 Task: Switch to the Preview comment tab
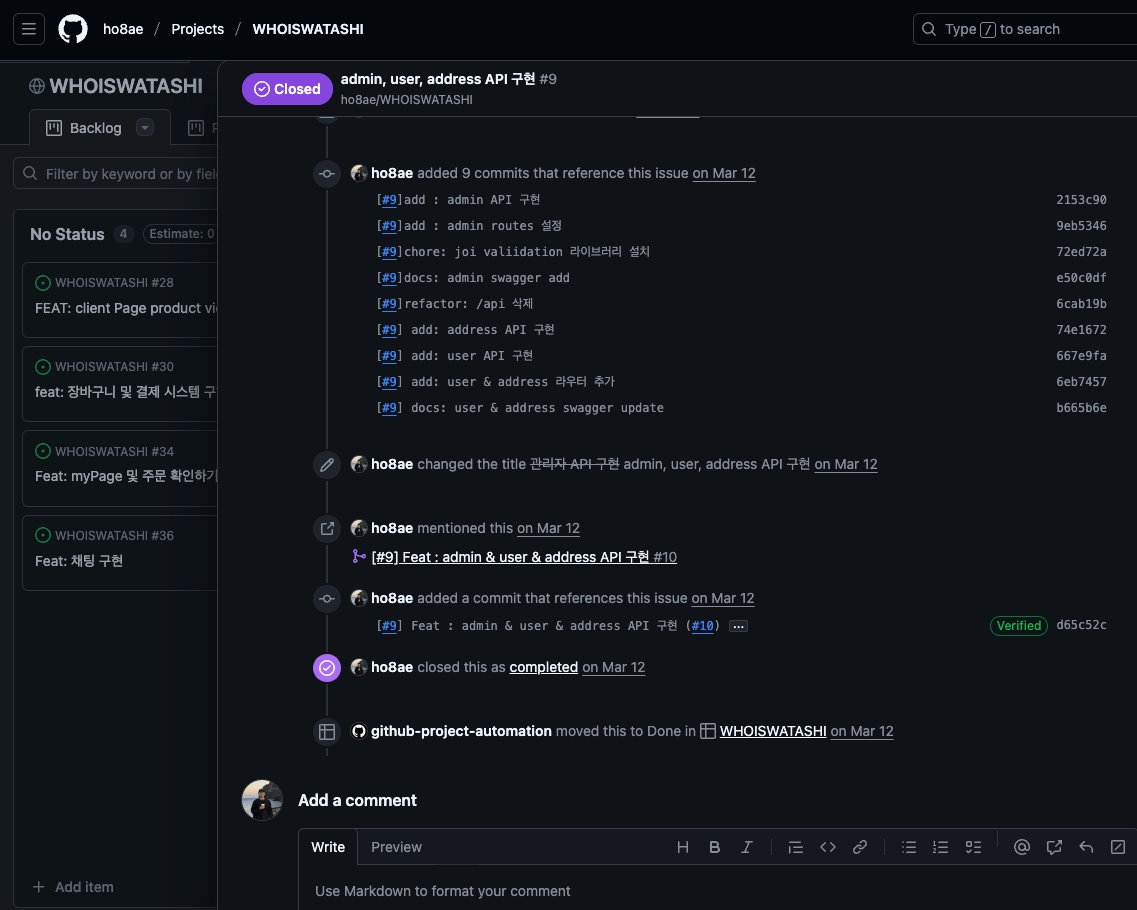point(396,847)
